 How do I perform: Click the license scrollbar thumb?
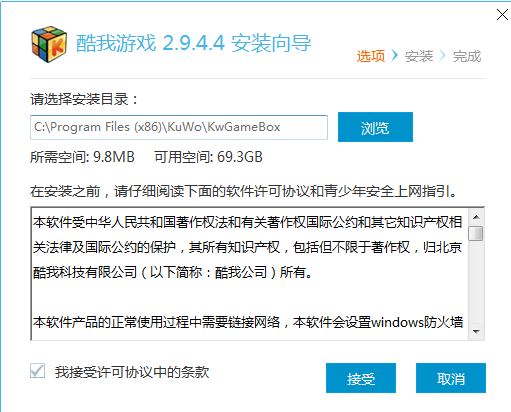(476, 233)
